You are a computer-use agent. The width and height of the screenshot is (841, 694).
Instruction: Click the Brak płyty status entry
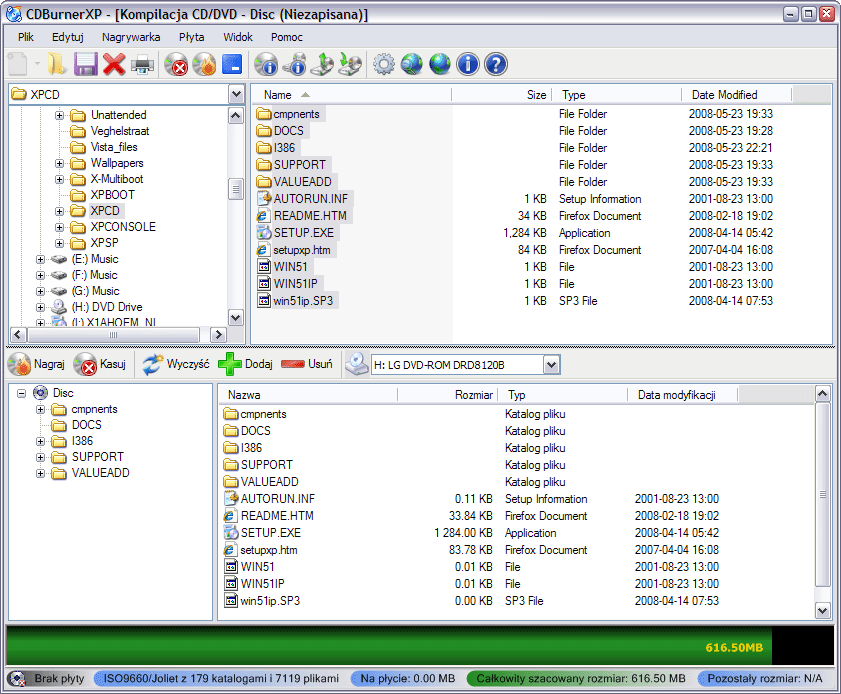(x=48, y=679)
